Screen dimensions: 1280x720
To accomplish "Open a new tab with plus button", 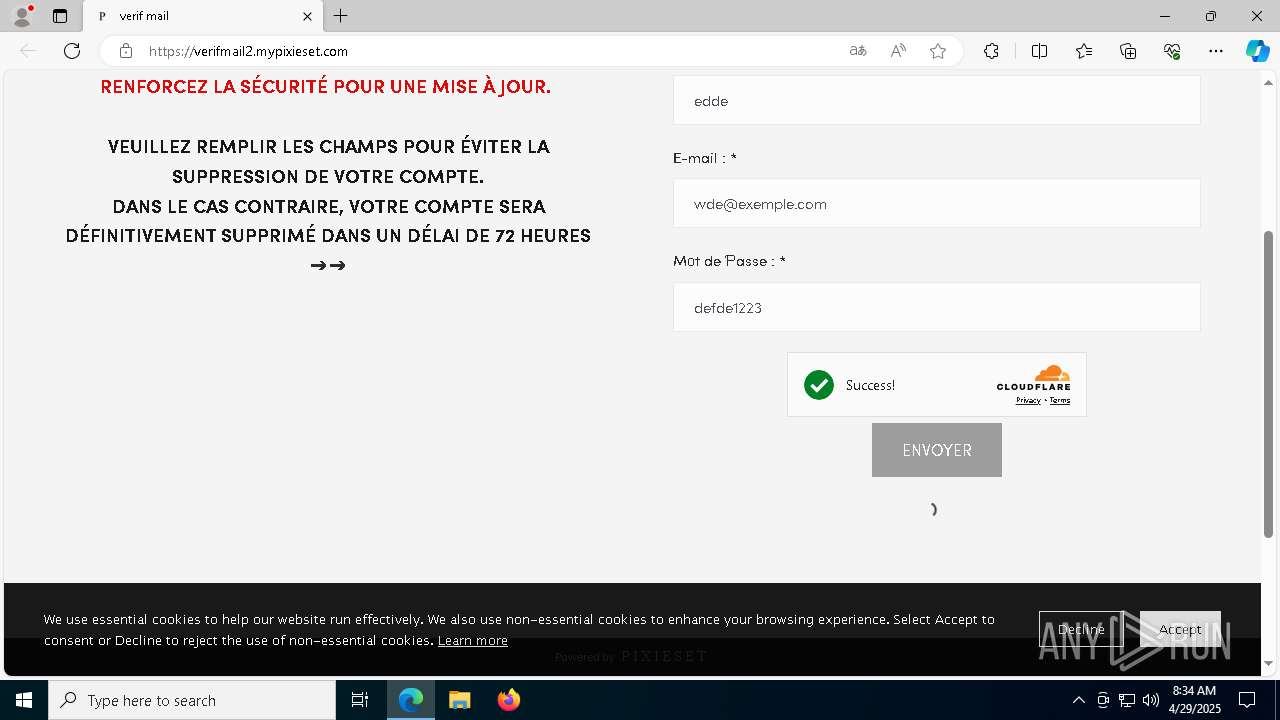I will [x=341, y=16].
